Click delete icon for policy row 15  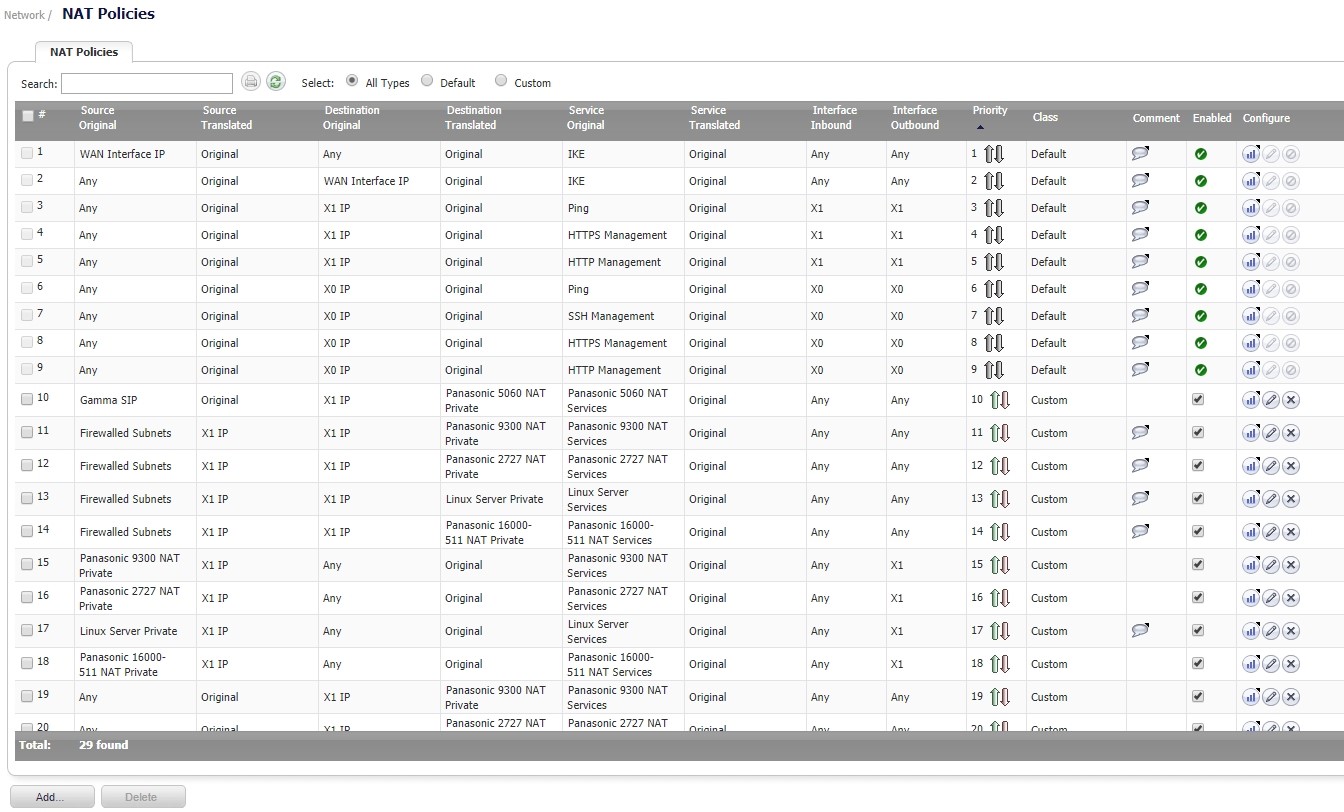click(1291, 565)
